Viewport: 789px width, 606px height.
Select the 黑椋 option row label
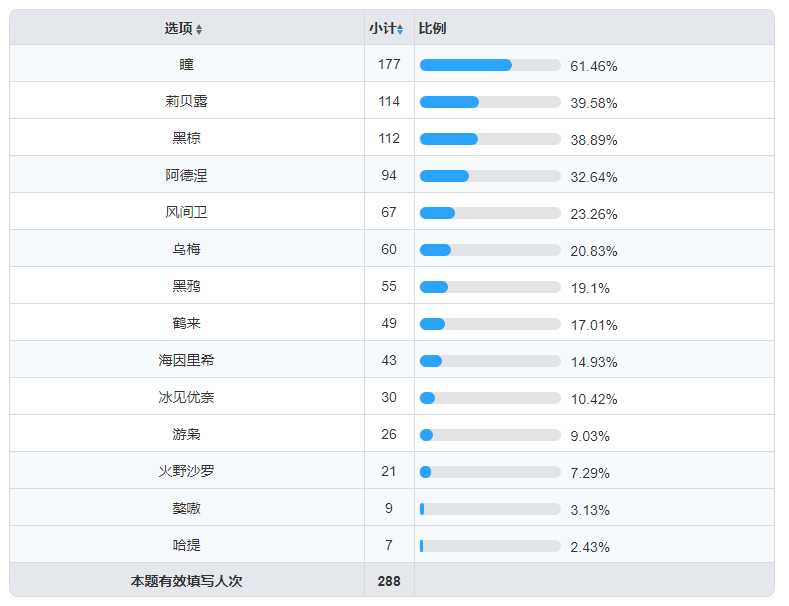(186, 138)
